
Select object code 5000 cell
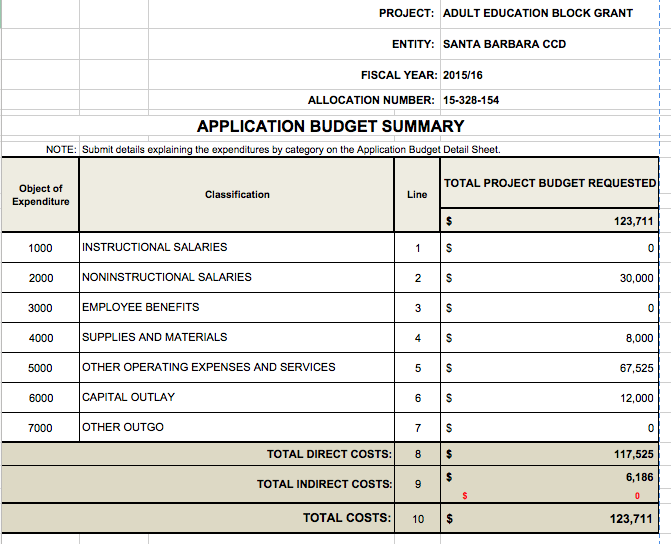[41, 368]
